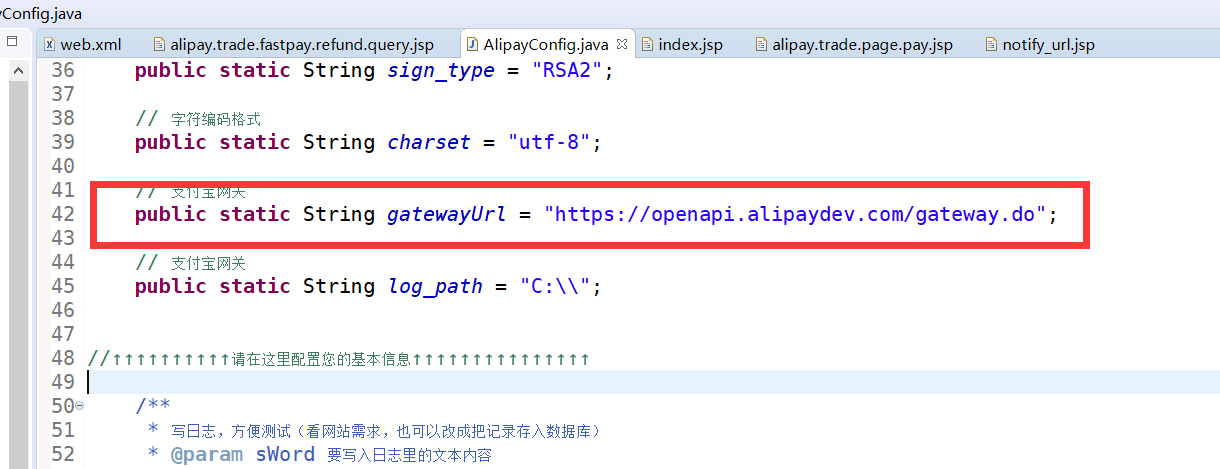
Task: Click the AlipayConfig.java Java file icon
Action: tap(472, 44)
